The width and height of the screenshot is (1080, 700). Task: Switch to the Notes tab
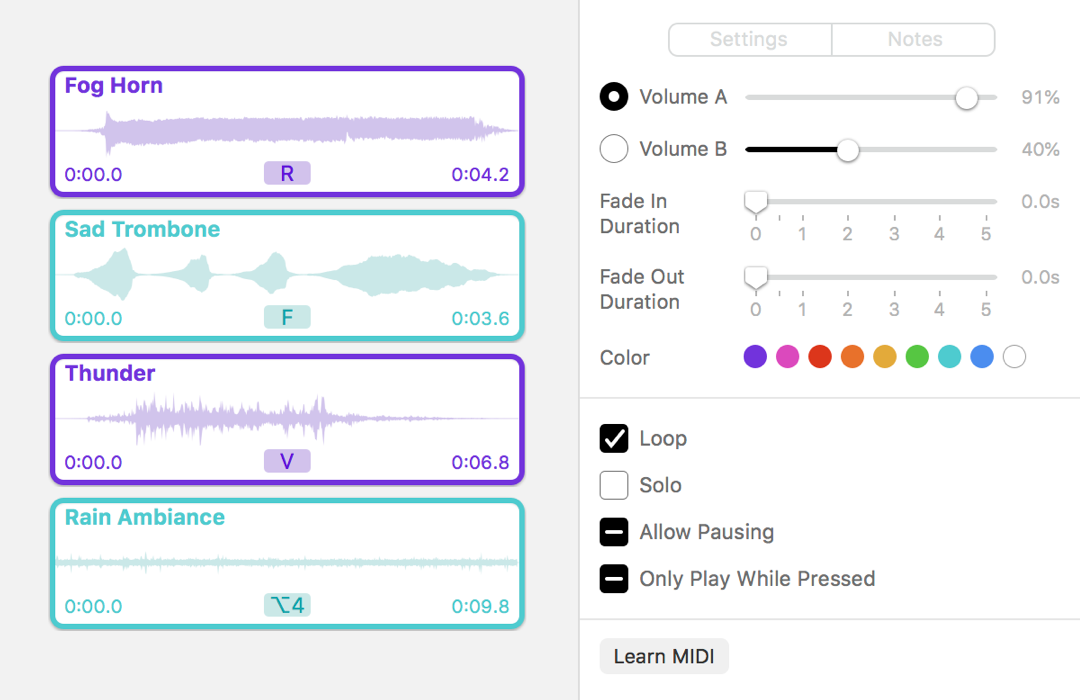pyautogui.click(x=914, y=40)
